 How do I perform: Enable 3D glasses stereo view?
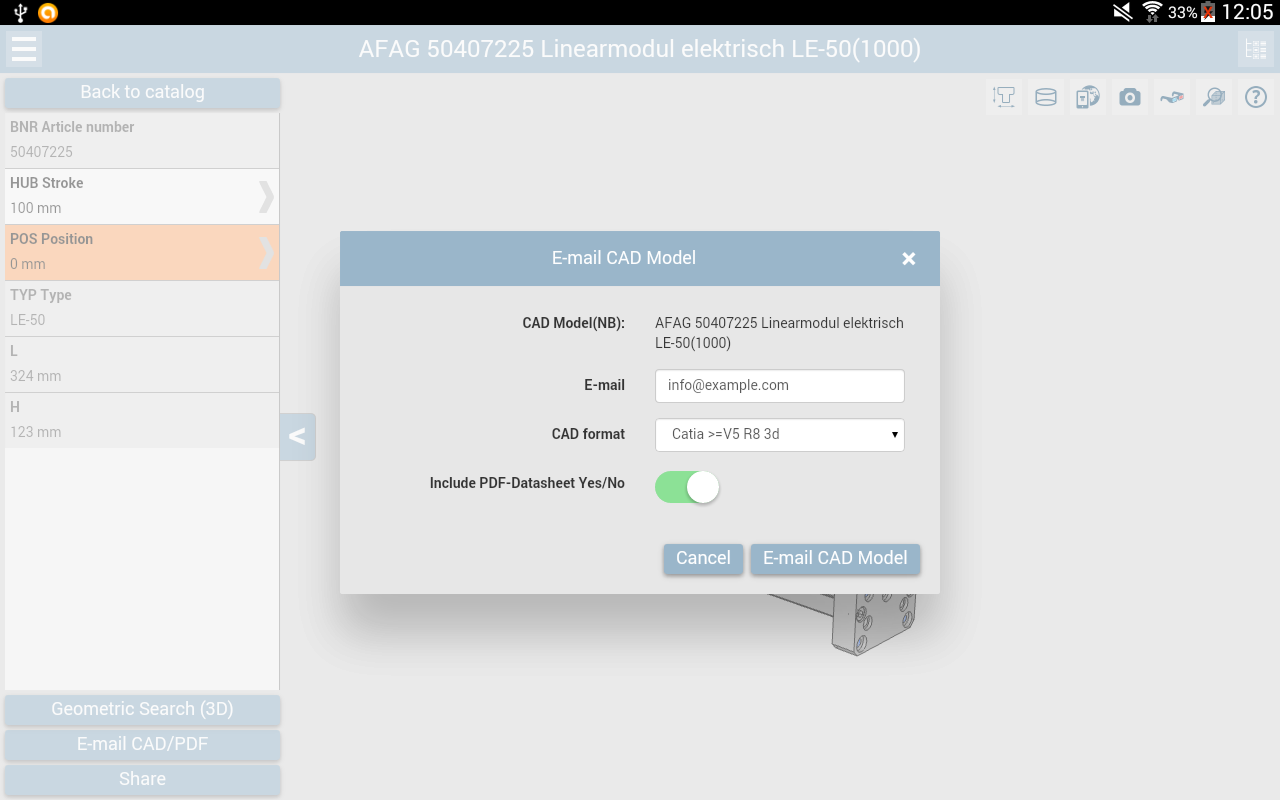[x=1172, y=97]
